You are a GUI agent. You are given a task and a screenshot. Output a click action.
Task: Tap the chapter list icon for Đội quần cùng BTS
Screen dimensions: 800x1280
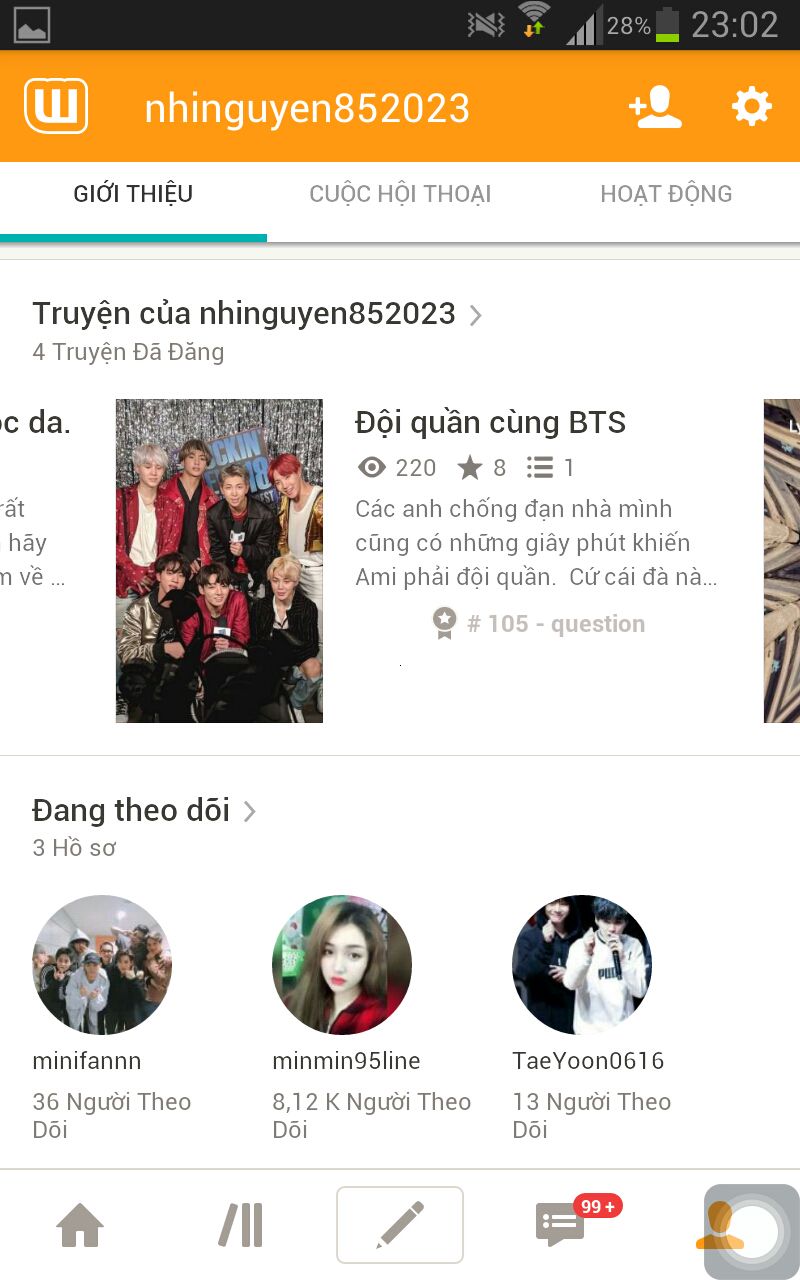coord(540,467)
